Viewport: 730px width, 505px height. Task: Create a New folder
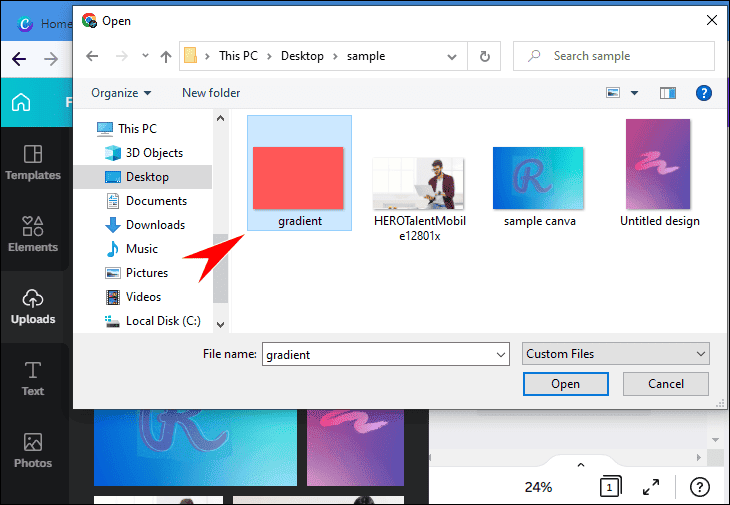coord(211,93)
